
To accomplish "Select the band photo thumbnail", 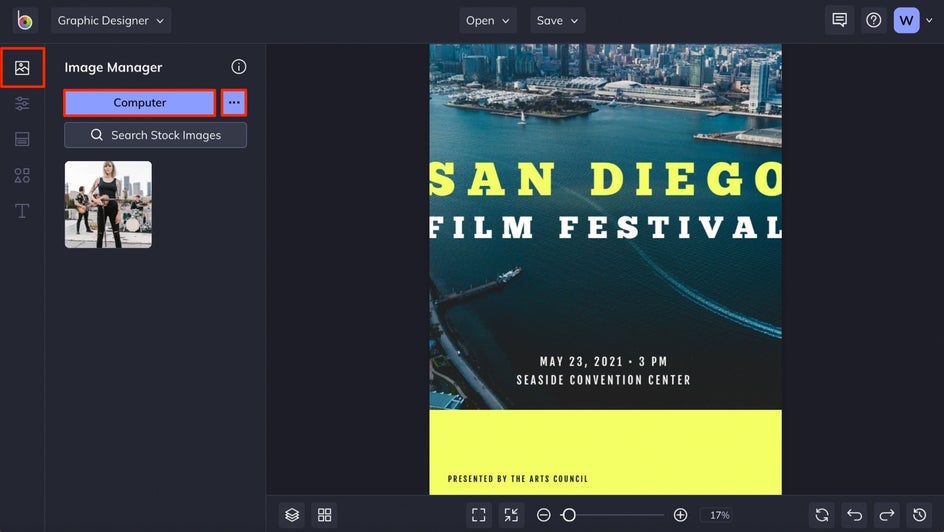I will (108, 204).
